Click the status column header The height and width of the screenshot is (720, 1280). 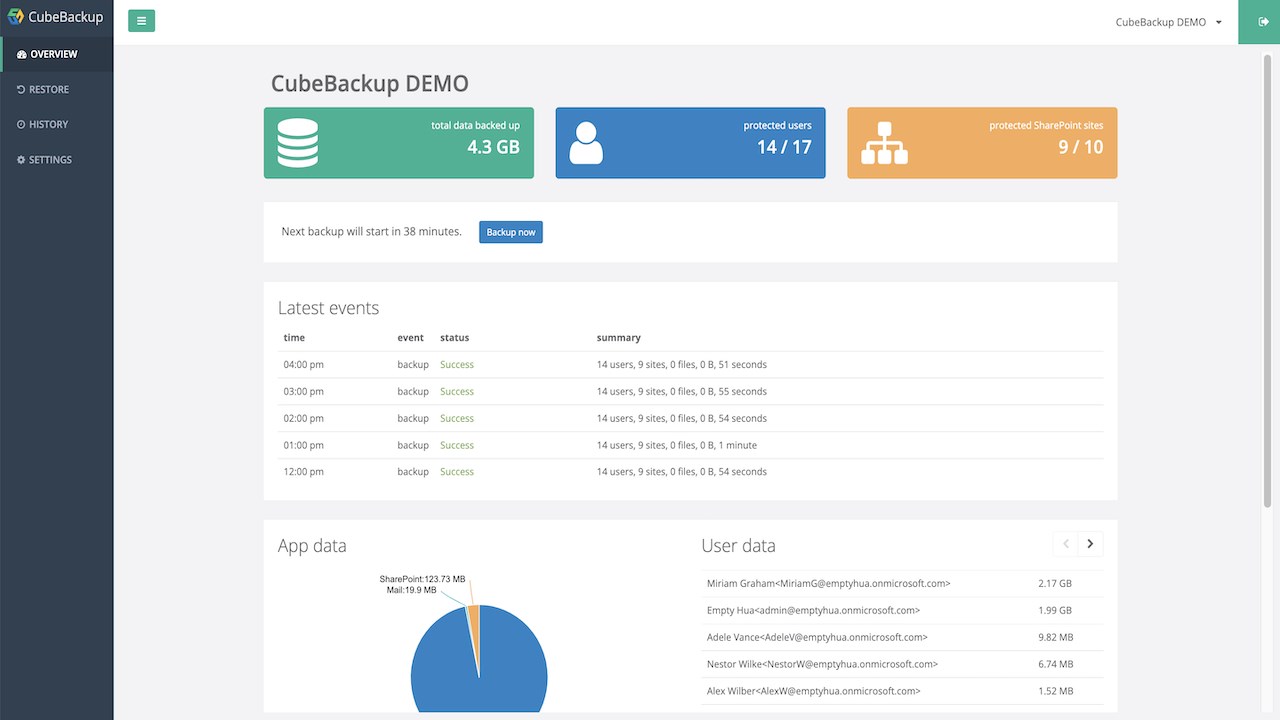[x=454, y=338]
